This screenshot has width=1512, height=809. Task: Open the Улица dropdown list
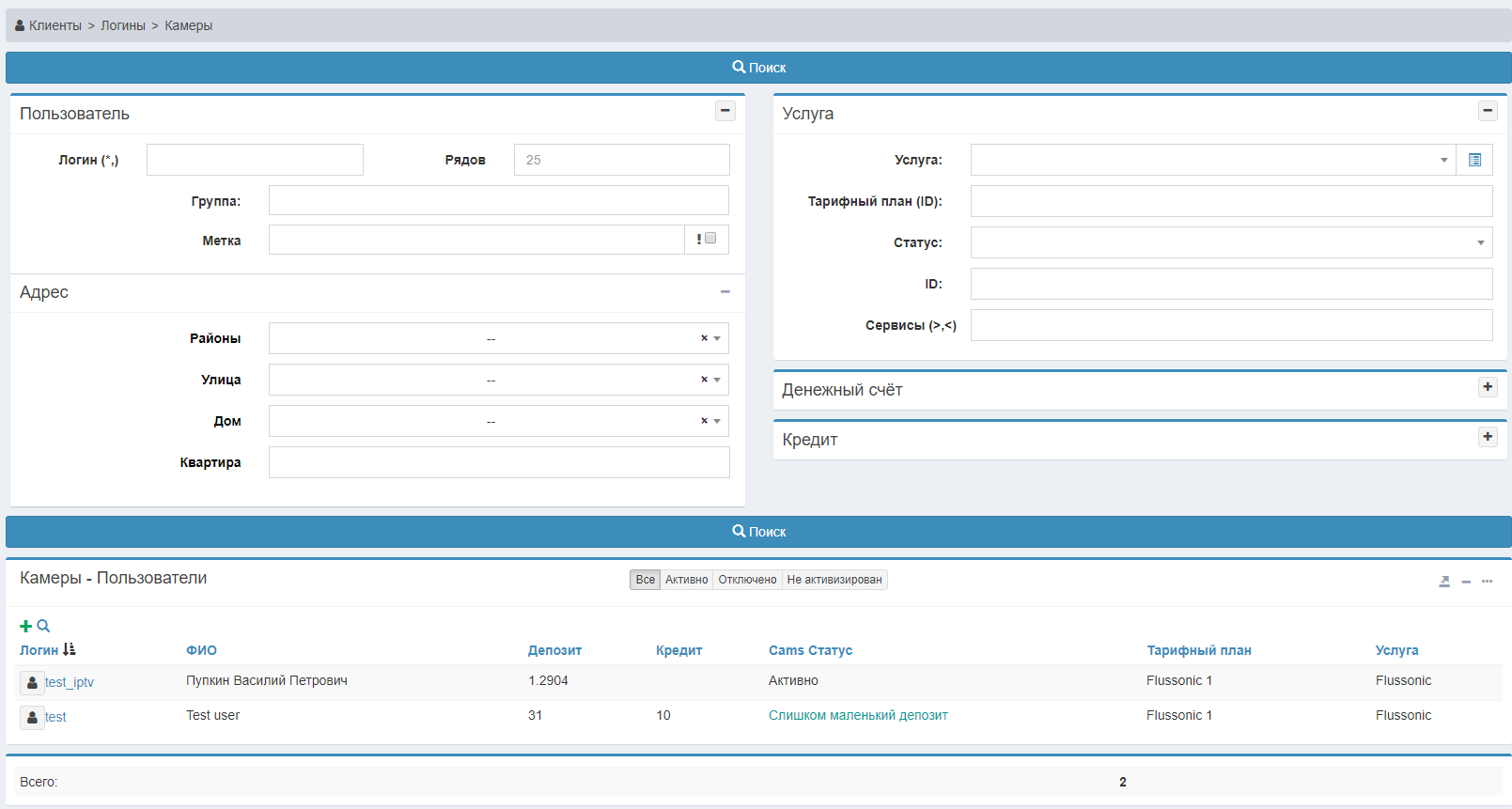pos(717,380)
